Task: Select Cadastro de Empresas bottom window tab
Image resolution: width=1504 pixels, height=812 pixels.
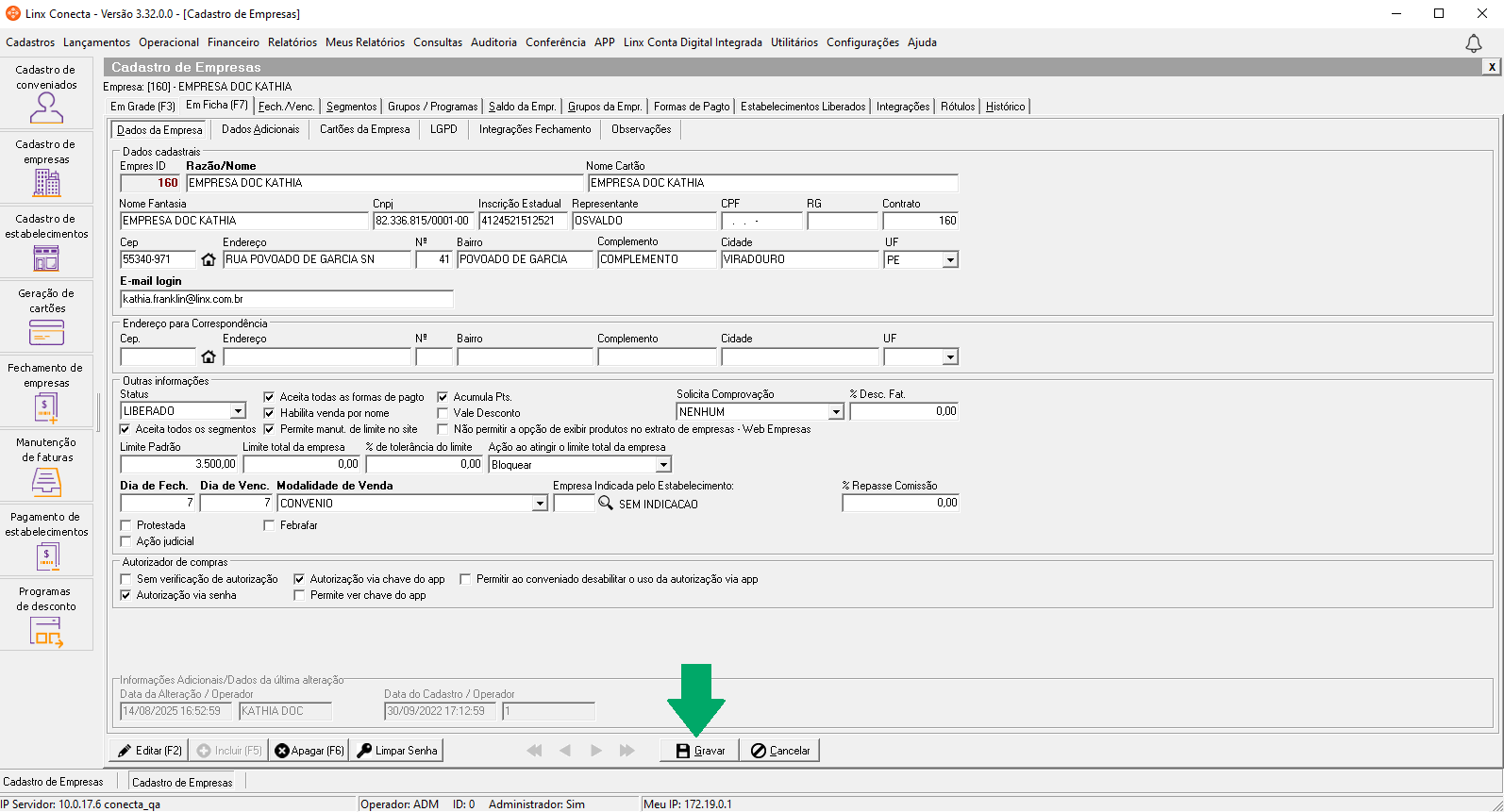Action: 182,782
